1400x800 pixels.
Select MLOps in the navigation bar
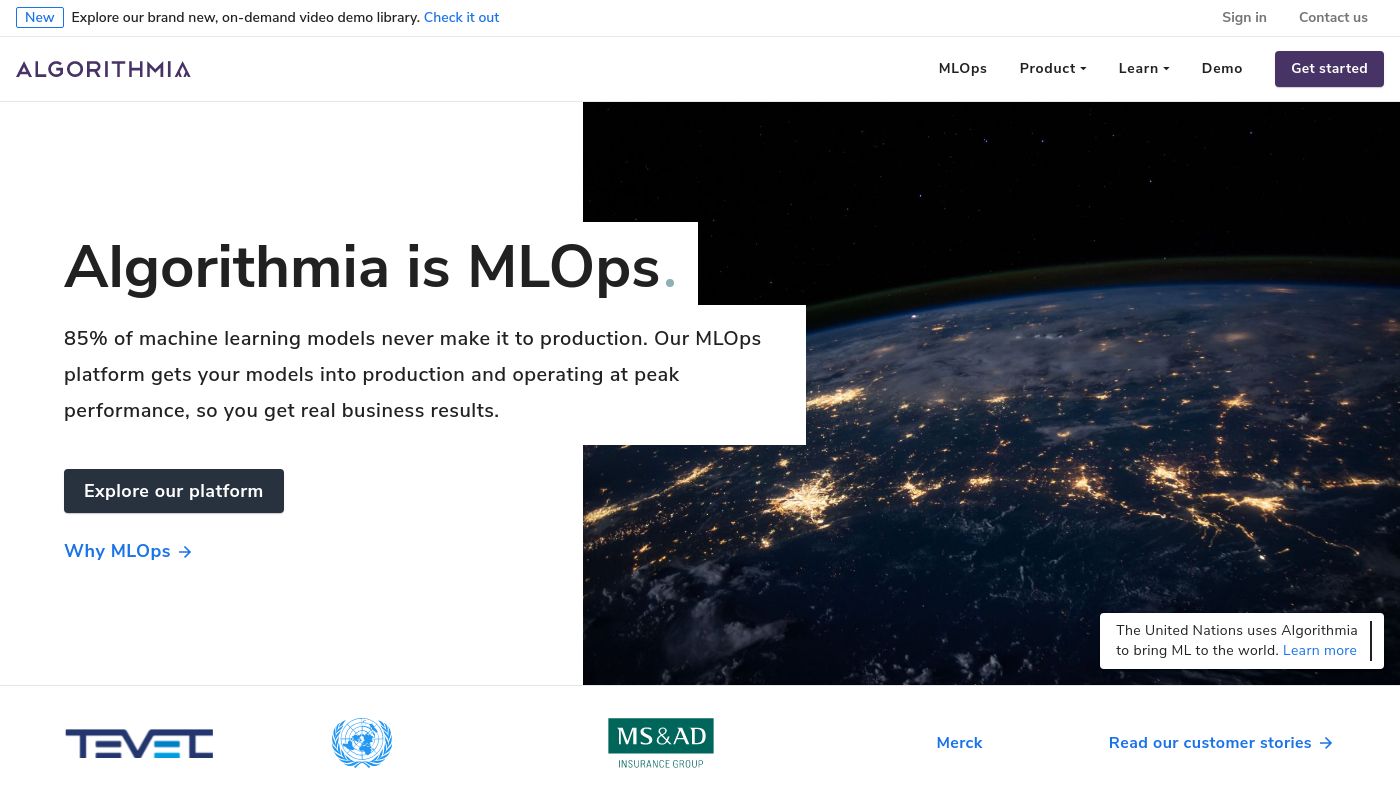[x=962, y=68]
